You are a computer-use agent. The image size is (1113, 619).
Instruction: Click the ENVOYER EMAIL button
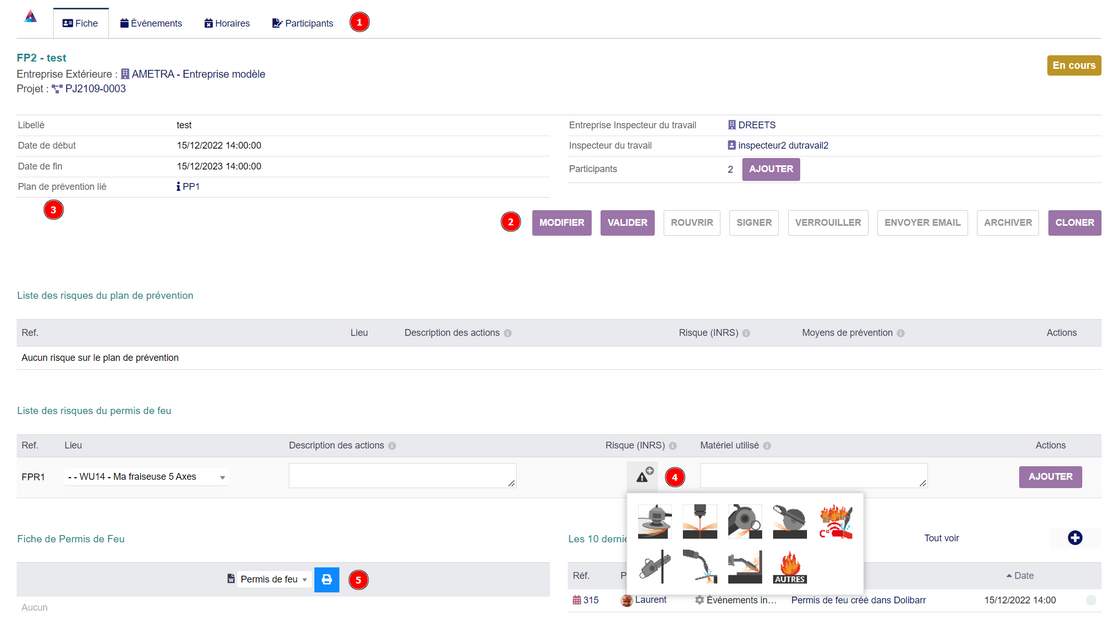pyautogui.click(x=922, y=223)
